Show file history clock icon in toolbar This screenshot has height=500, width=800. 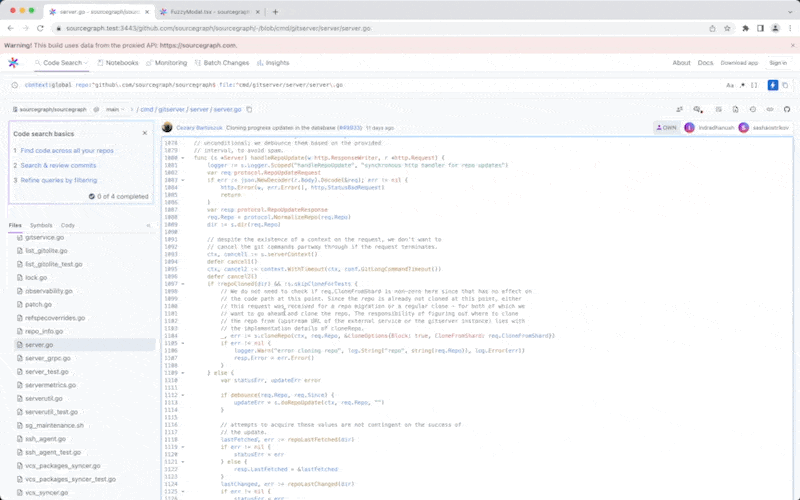[753, 109]
